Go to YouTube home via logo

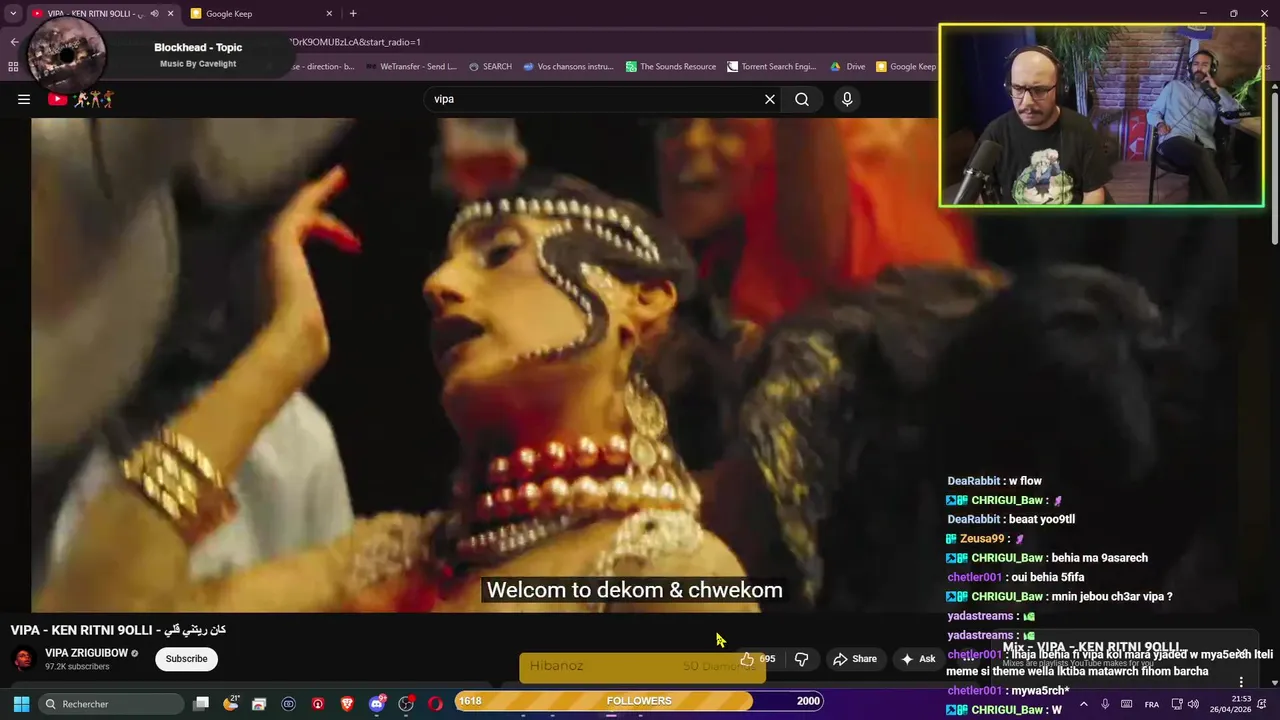(x=81, y=99)
